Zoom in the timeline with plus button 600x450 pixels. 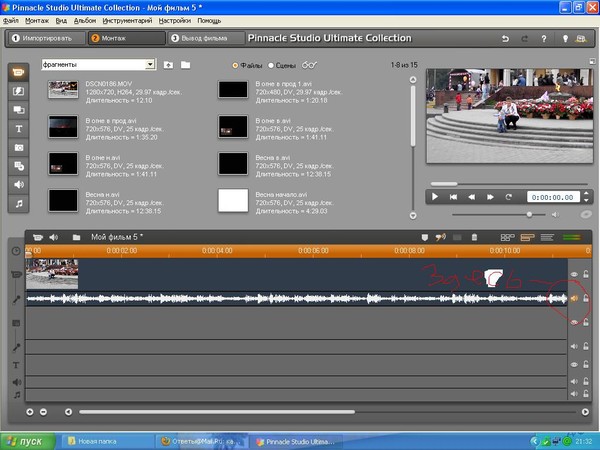pyautogui.click(x=29, y=412)
